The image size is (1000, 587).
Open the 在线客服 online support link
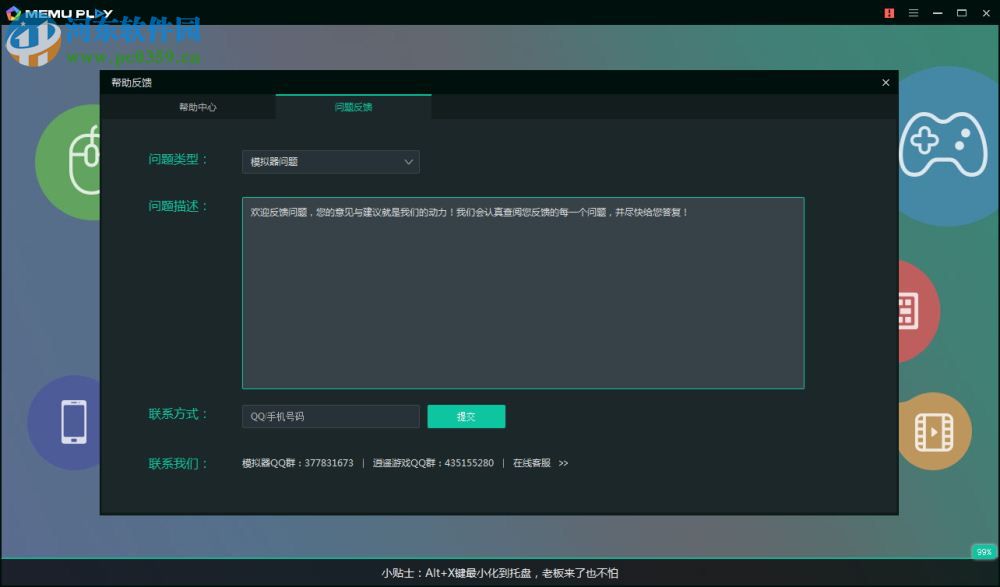[x=530, y=463]
